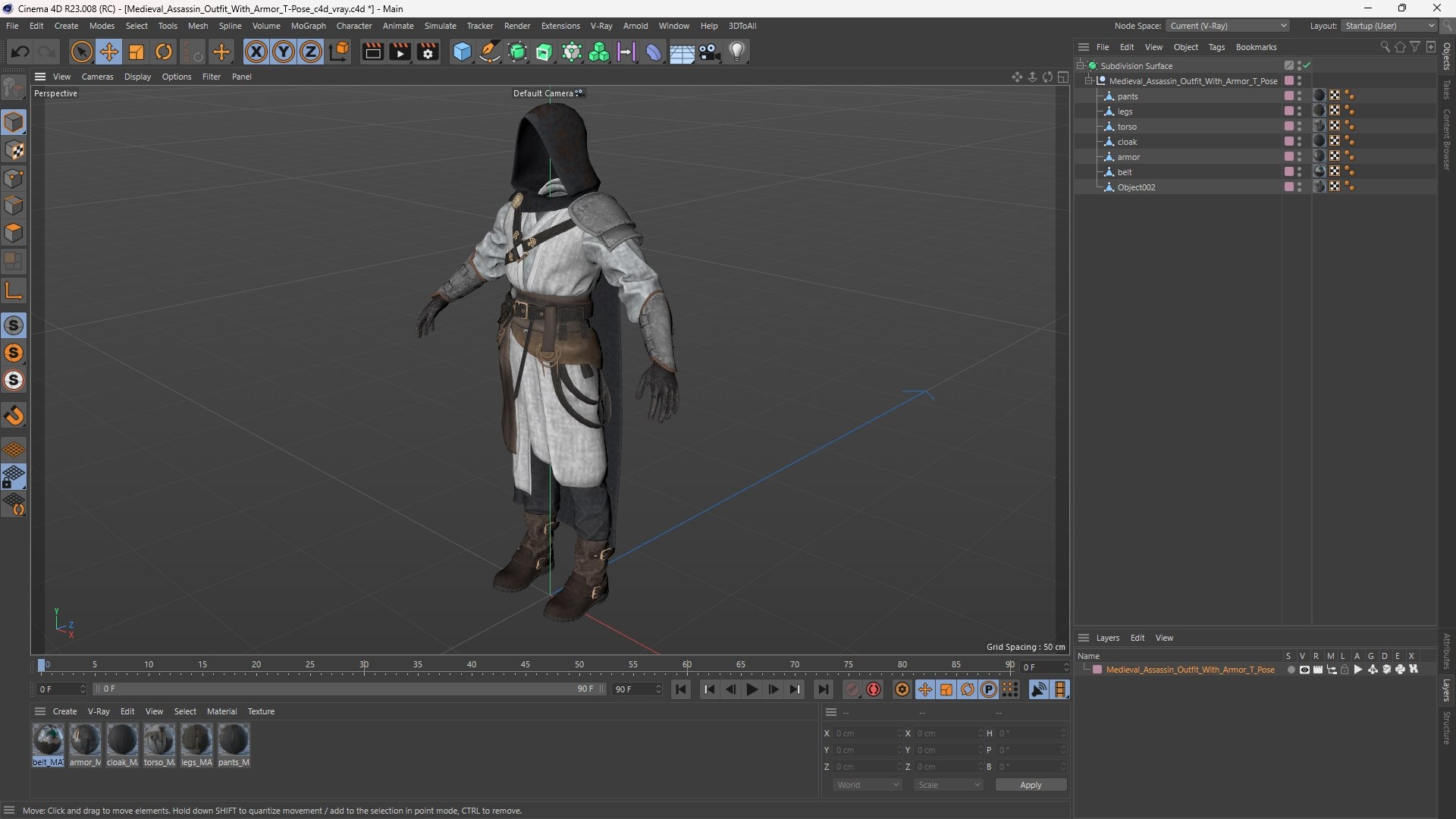The width and height of the screenshot is (1456, 819).
Task: Enable Axis mode L icon
Action: [x=14, y=290]
